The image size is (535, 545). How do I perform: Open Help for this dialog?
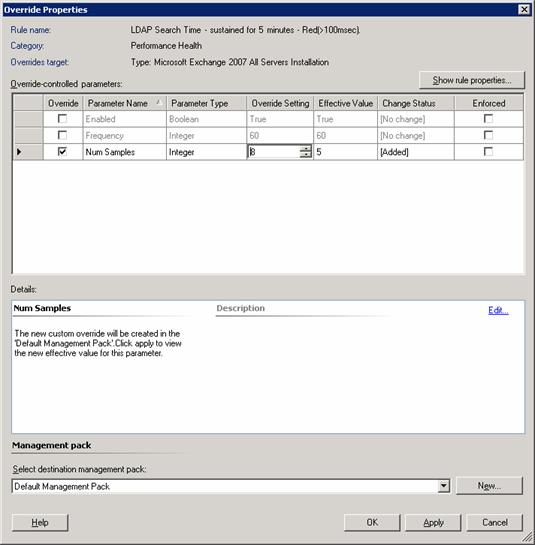(40, 522)
